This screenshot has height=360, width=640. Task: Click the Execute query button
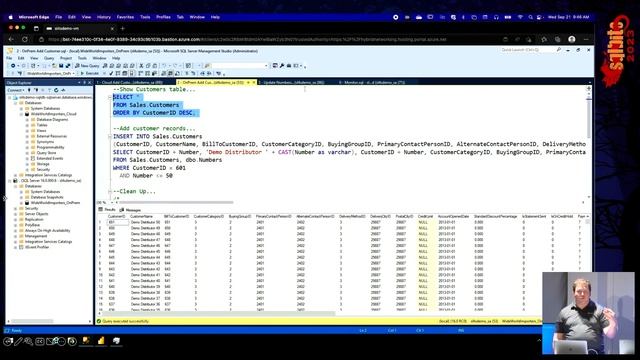click(x=89, y=73)
